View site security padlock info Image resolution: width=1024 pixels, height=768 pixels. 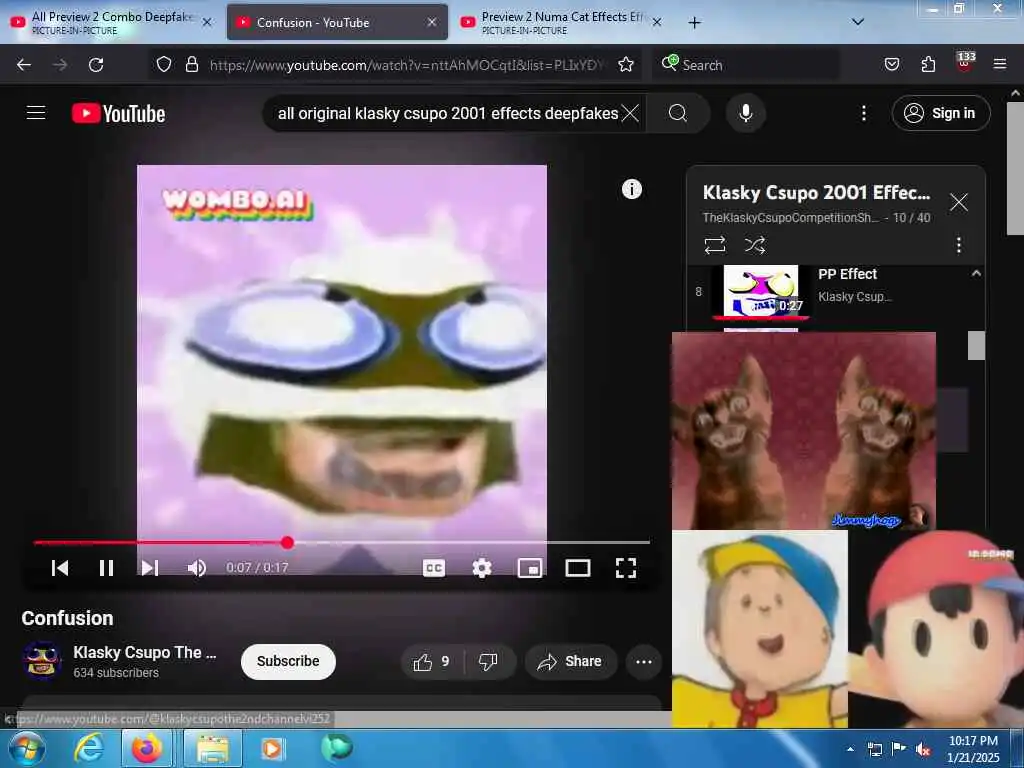tap(192, 64)
